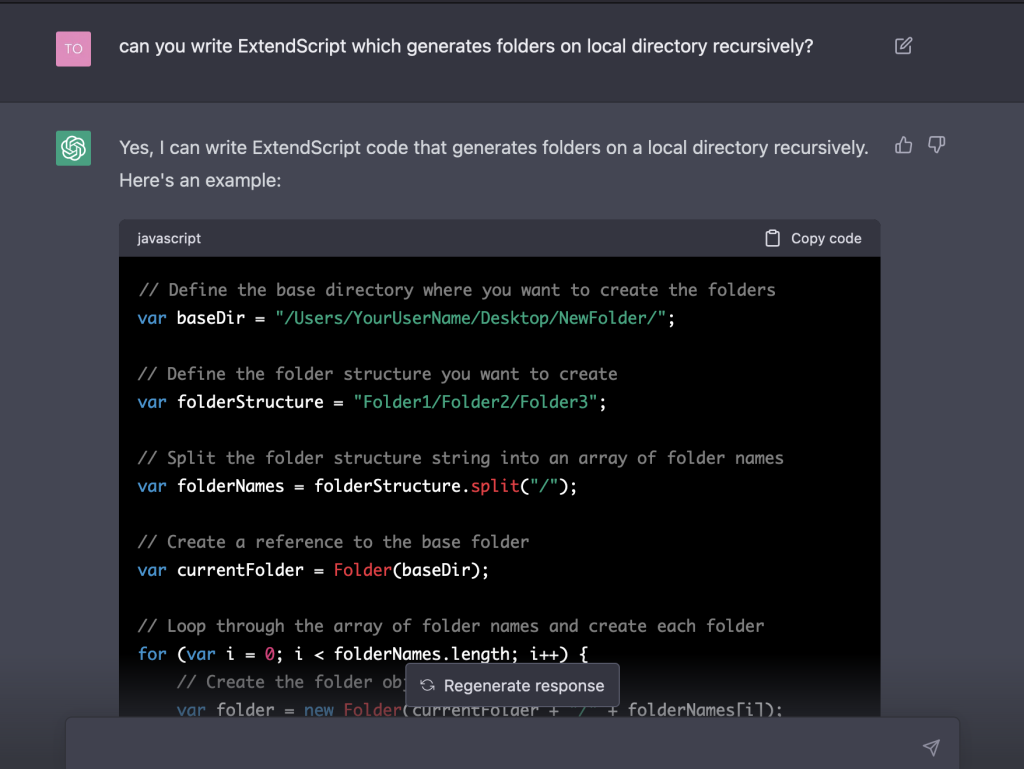
Task: Click the green ChatGPT avatar icon
Action: (x=73, y=147)
